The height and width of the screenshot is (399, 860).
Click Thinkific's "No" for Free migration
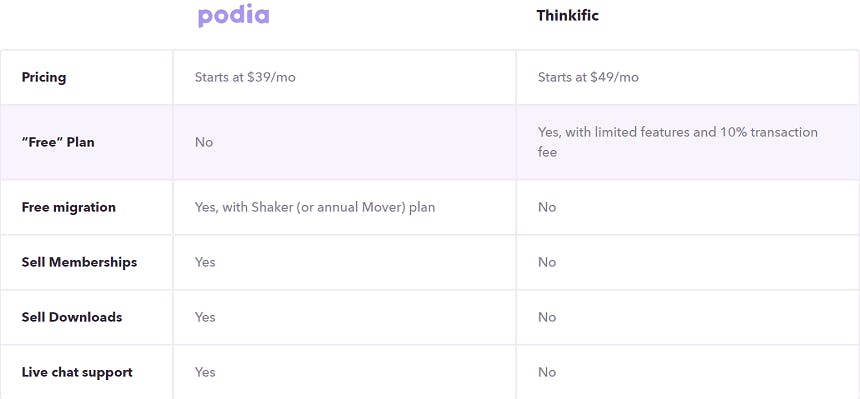(x=547, y=207)
